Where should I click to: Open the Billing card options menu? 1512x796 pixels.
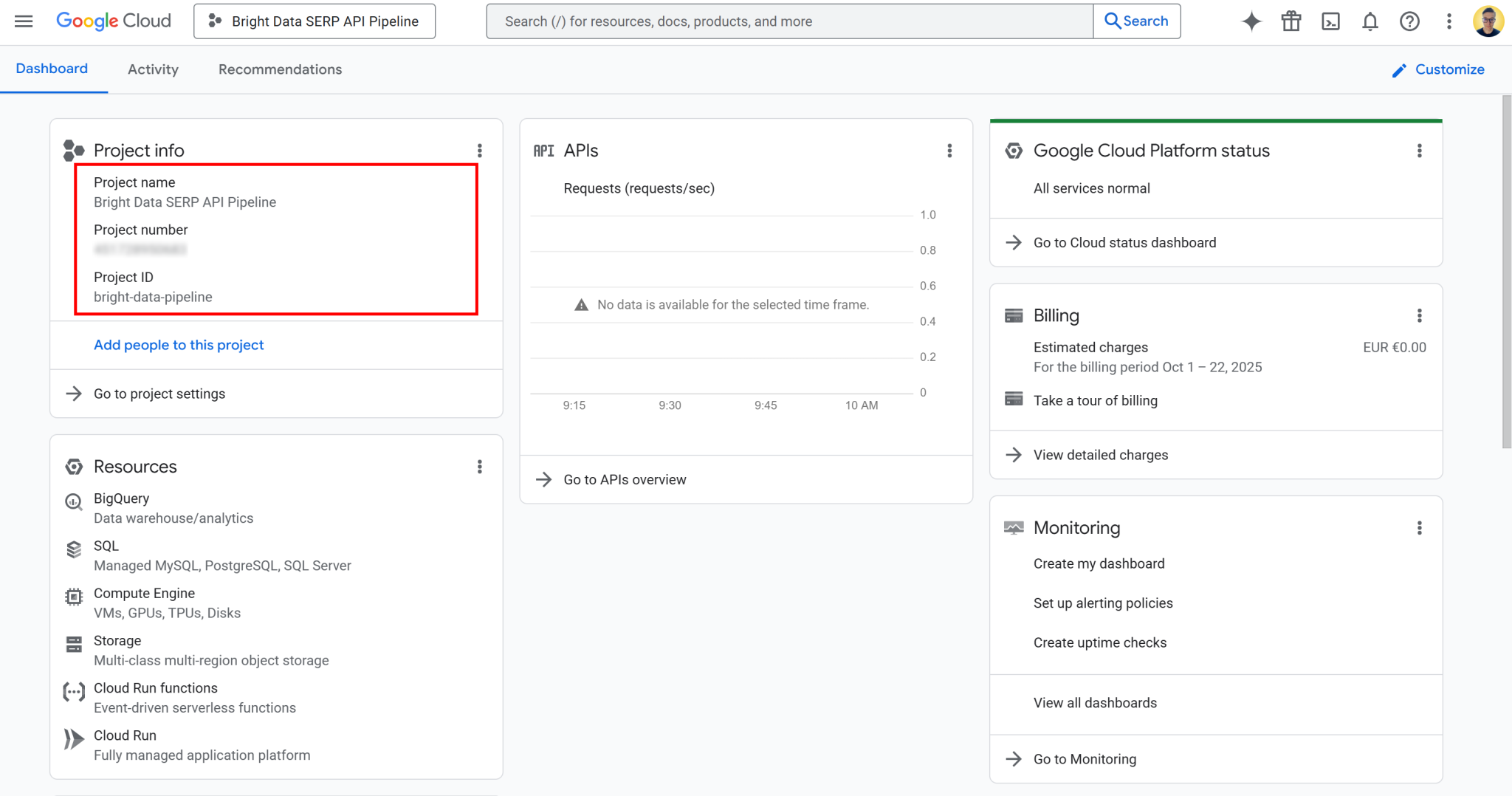(x=1420, y=315)
